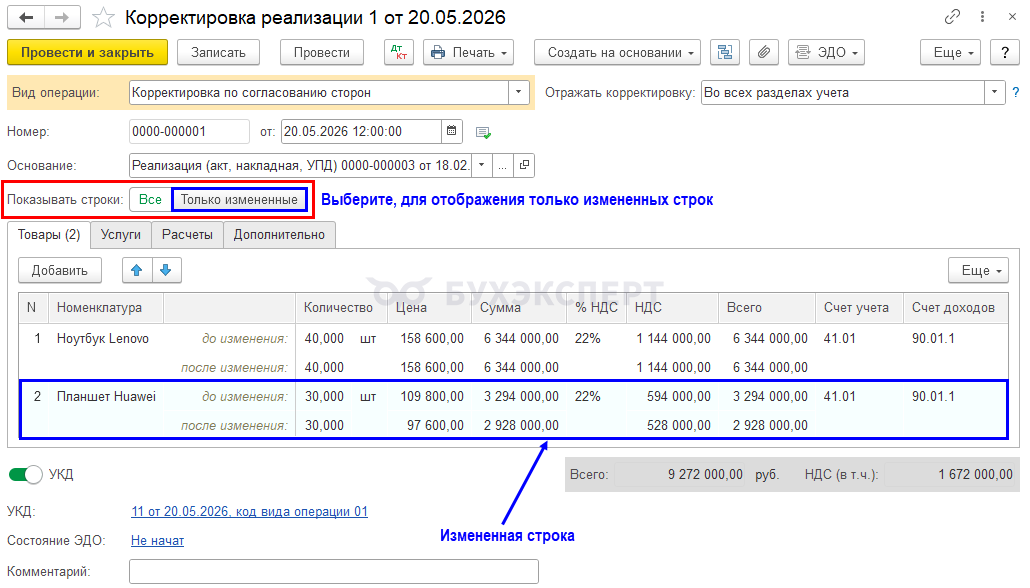1030x588 pixels.
Task: Open the УКД link 11 от 20.05.2026
Action: point(250,511)
